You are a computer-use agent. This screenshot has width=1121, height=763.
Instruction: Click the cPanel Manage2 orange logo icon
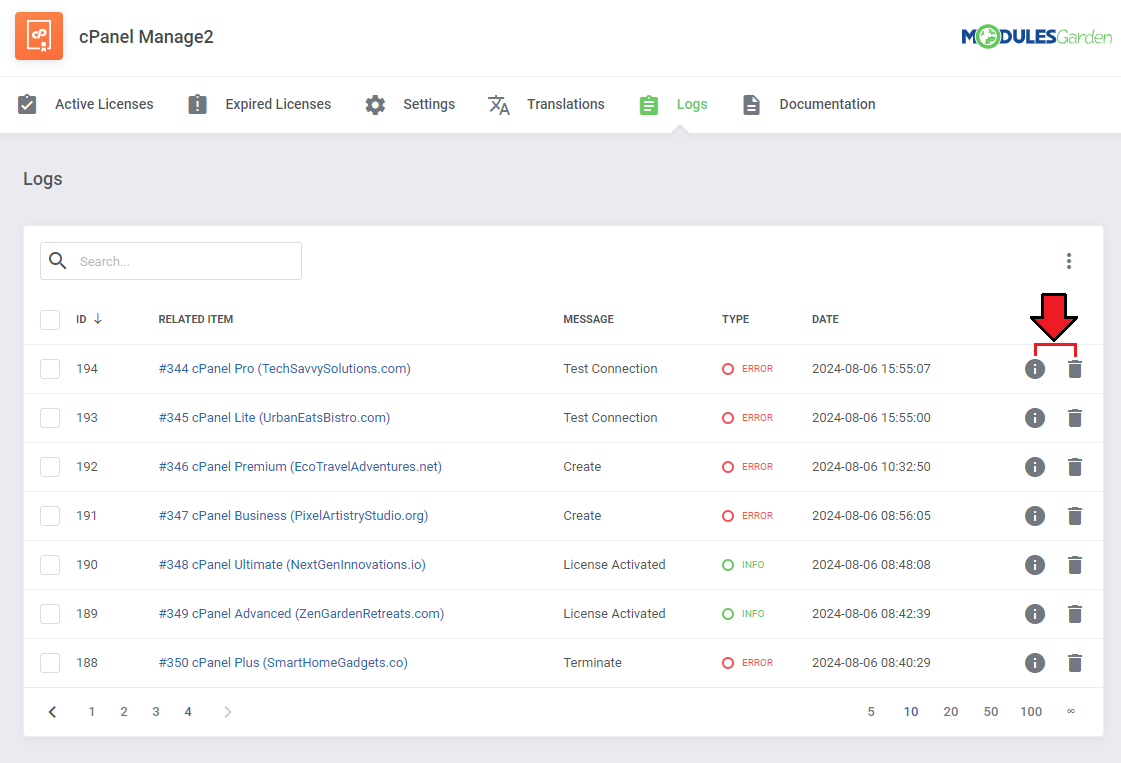click(39, 36)
